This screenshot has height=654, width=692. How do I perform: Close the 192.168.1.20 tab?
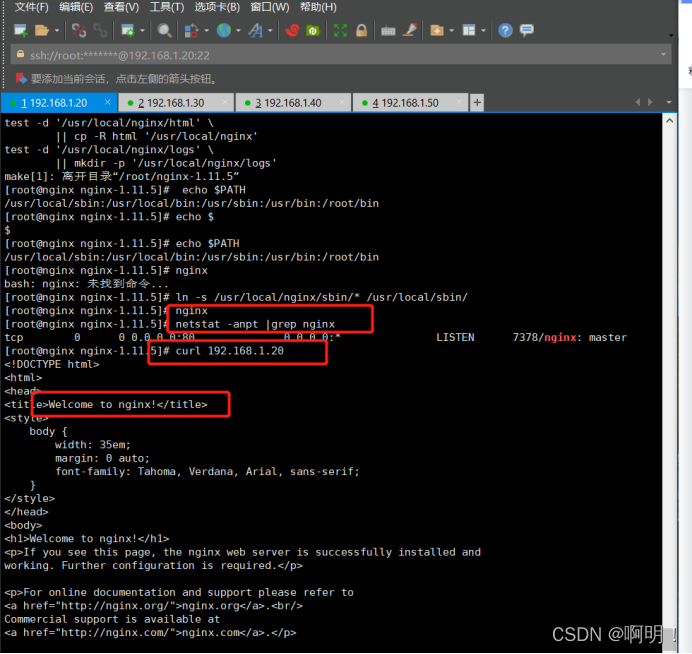[108, 102]
